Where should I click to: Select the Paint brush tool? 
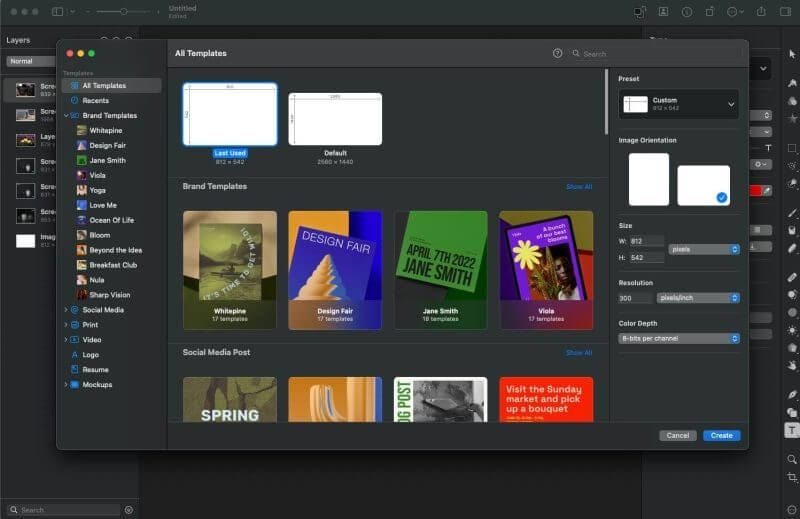(x=792, y=213)
